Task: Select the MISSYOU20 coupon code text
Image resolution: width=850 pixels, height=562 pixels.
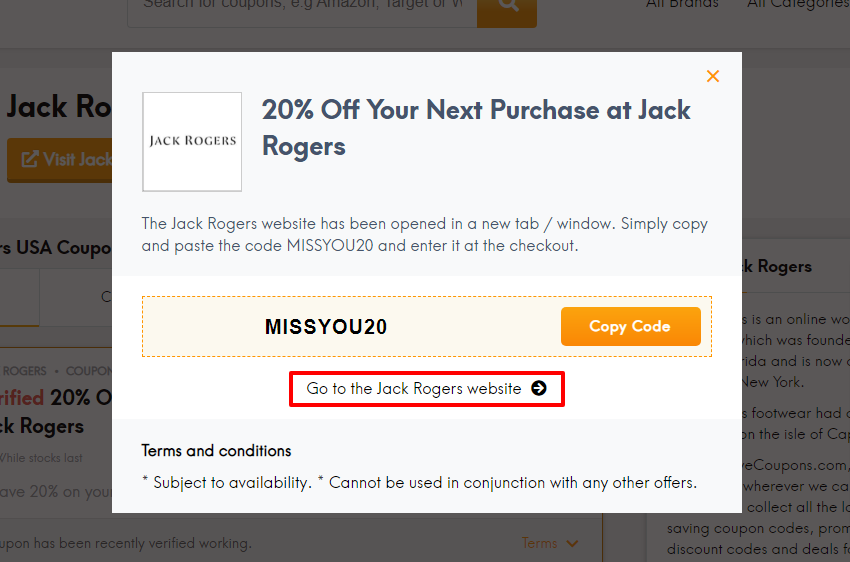Action: tap(326, 327)
